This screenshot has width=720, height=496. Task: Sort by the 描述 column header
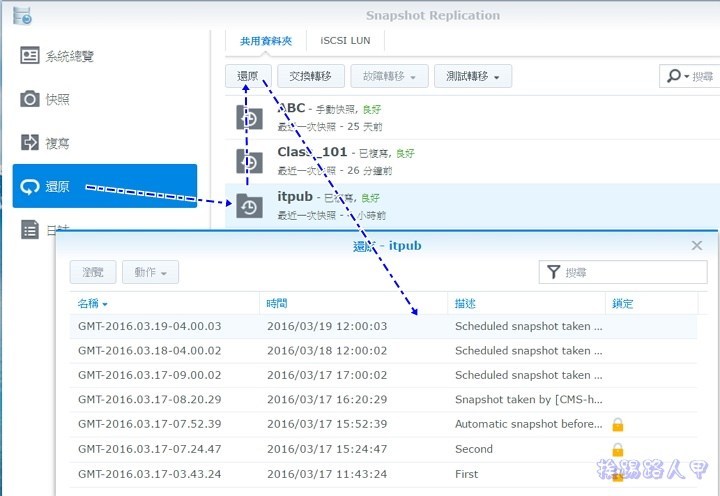[x=527, y=304]
